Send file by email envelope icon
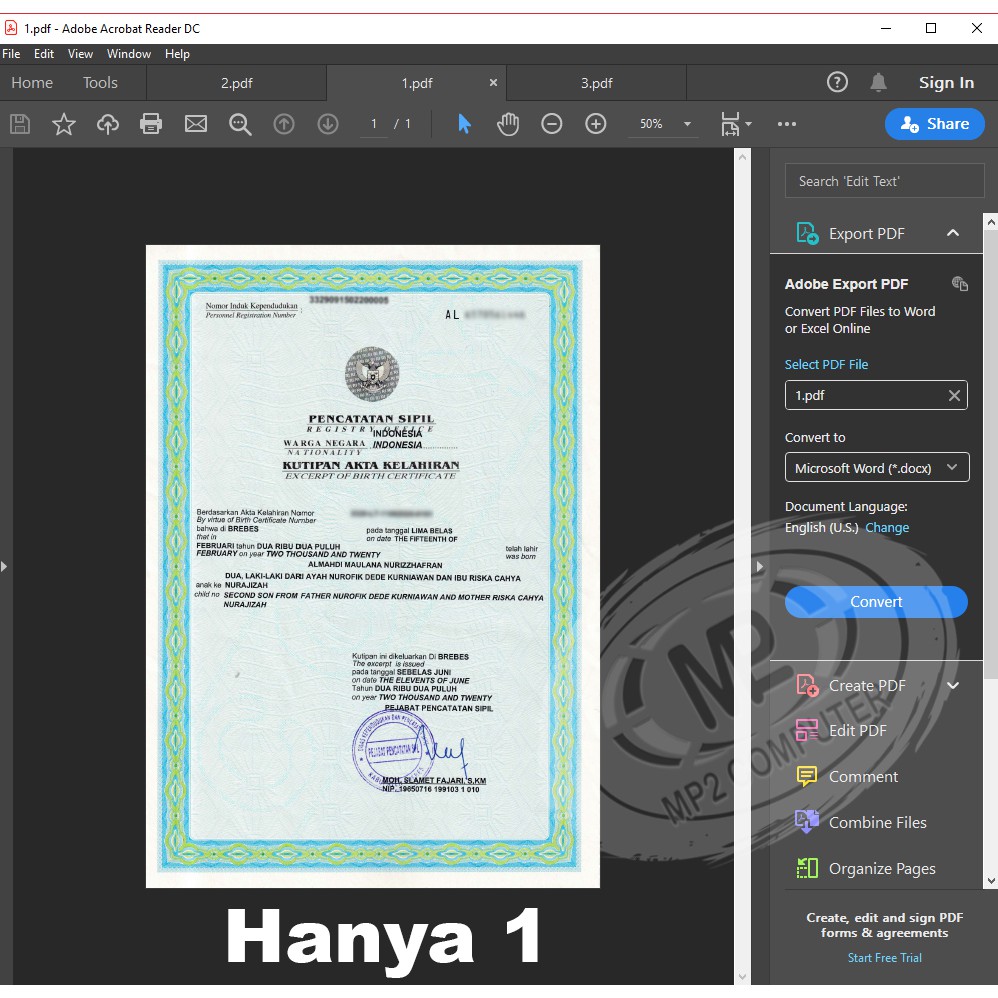Screen dimensions: 998x998 pos(196,124)
